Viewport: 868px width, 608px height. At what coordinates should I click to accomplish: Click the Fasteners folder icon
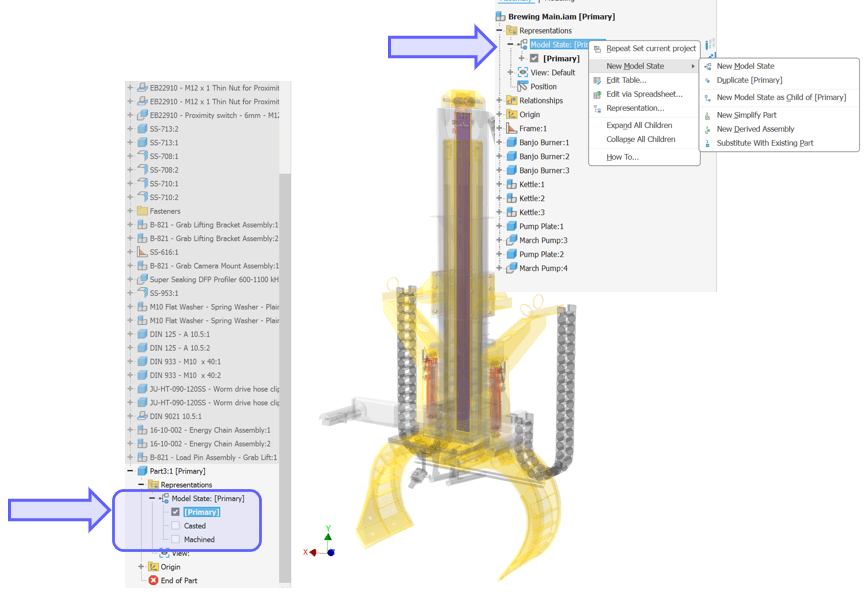pos(142,211)
